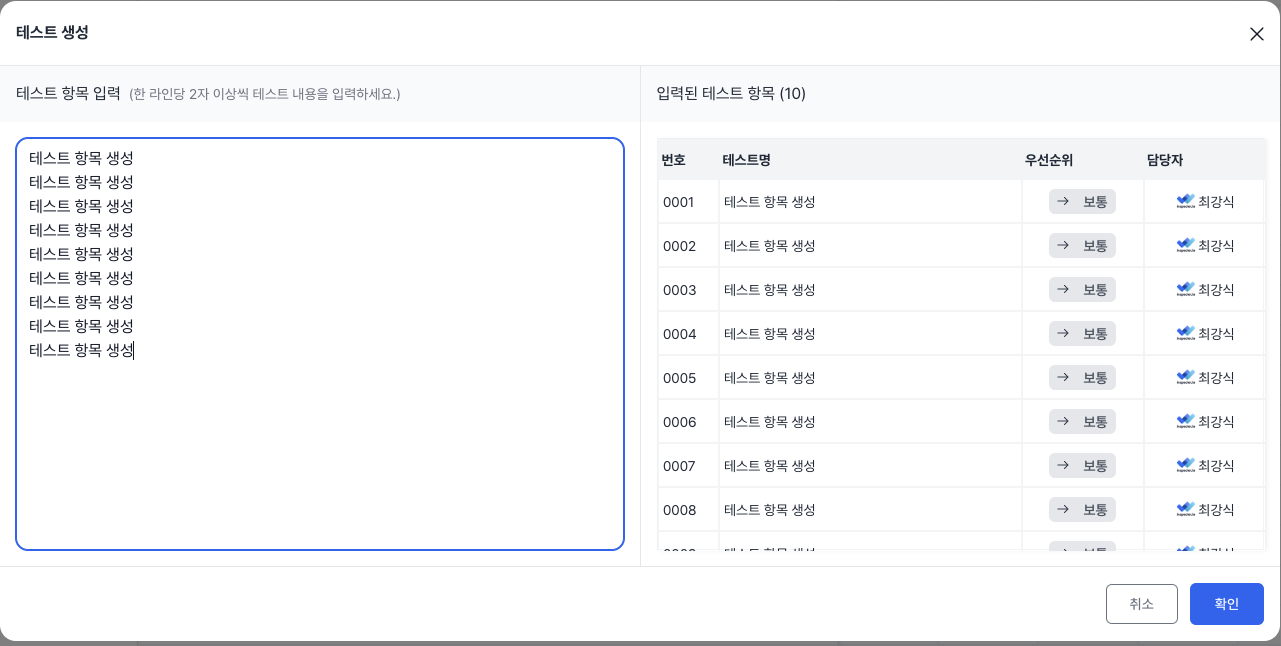Click the 입력된 테스트 항목 (10) heading
This screenshot has width=1281, height=646.
731,94
